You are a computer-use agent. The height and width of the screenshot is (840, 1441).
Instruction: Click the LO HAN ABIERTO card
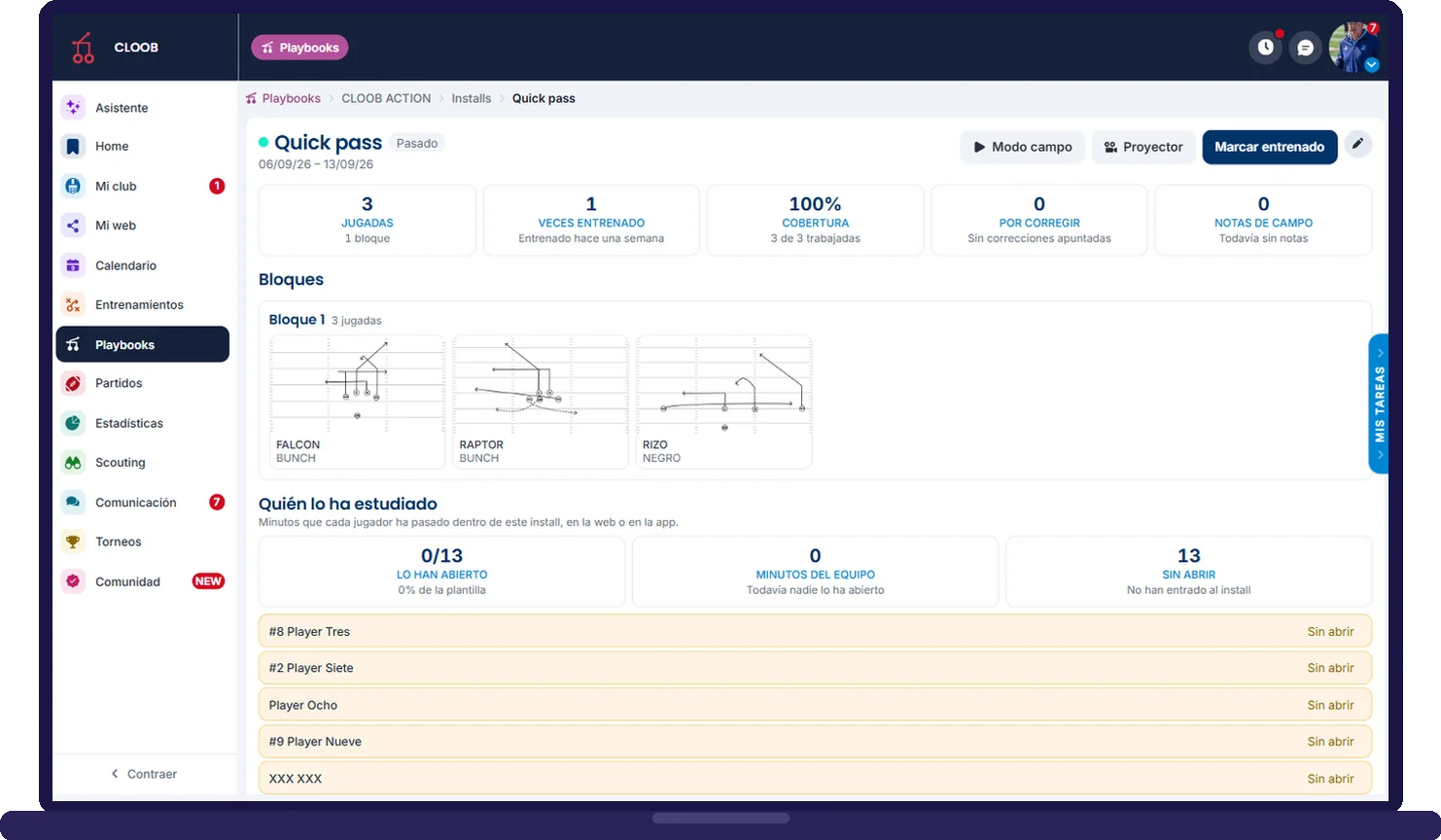point(441,572)
